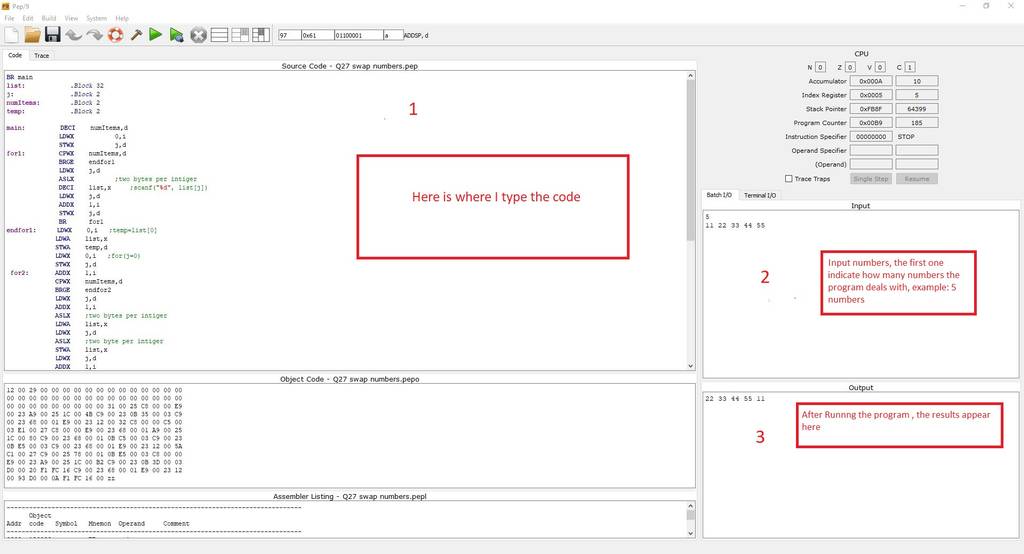The width and height of the screenshot is (1024, 554).
Task: Click the empty Operand Specifier hex field
Action: click(x=871, y=150)
